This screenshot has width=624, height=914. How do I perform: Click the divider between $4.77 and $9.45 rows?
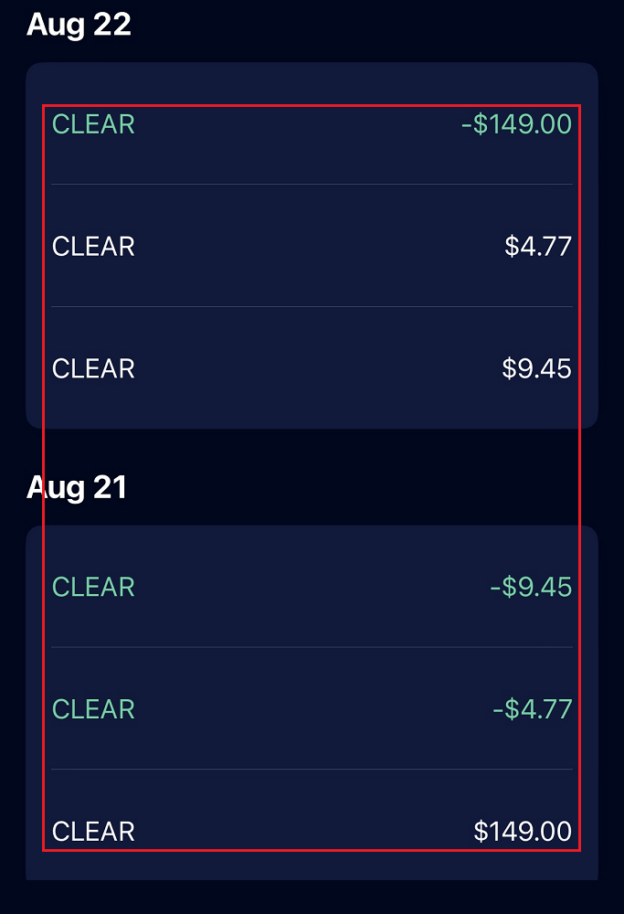[312, 307]
